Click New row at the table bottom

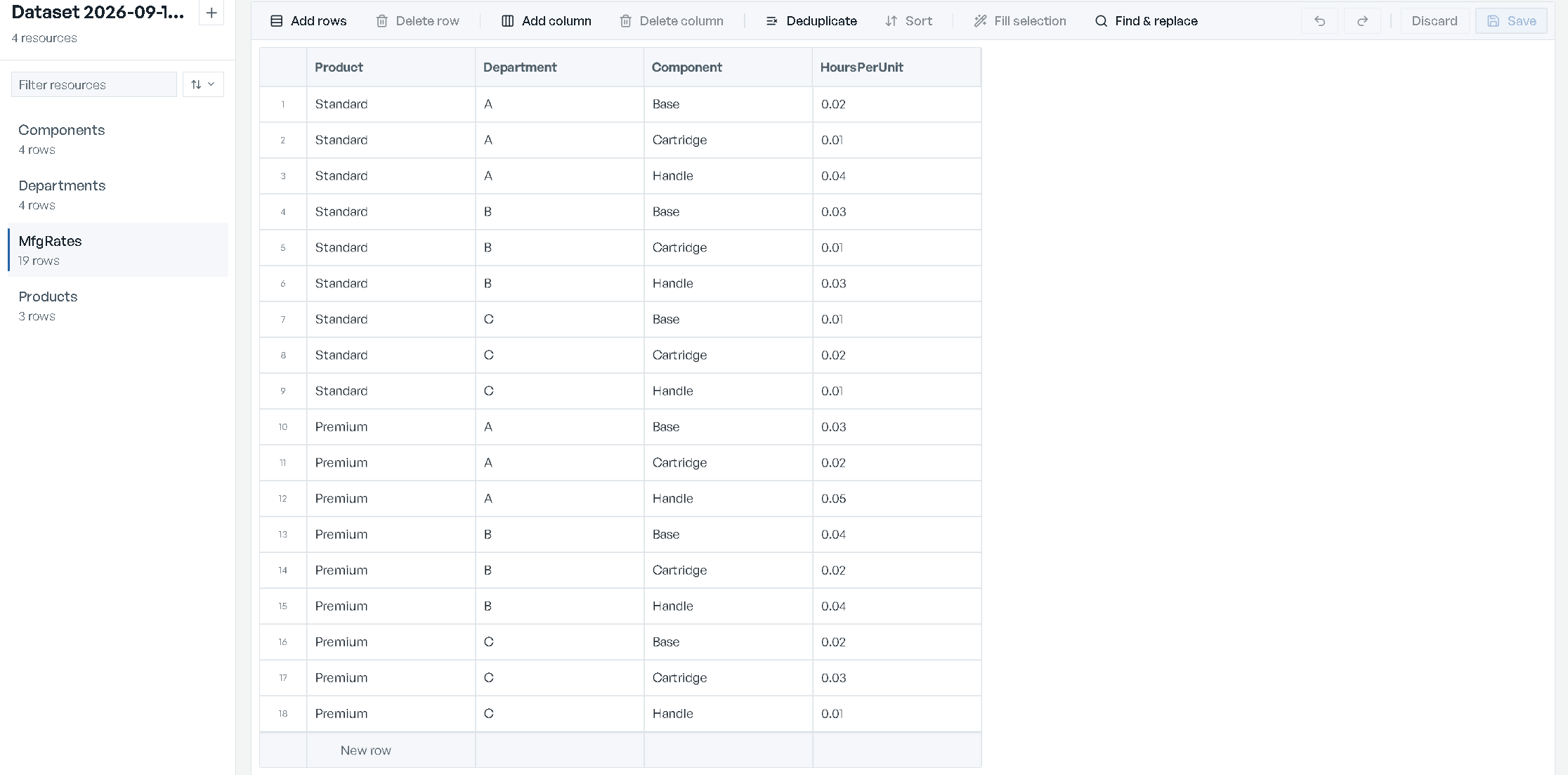tap(365, 750)
